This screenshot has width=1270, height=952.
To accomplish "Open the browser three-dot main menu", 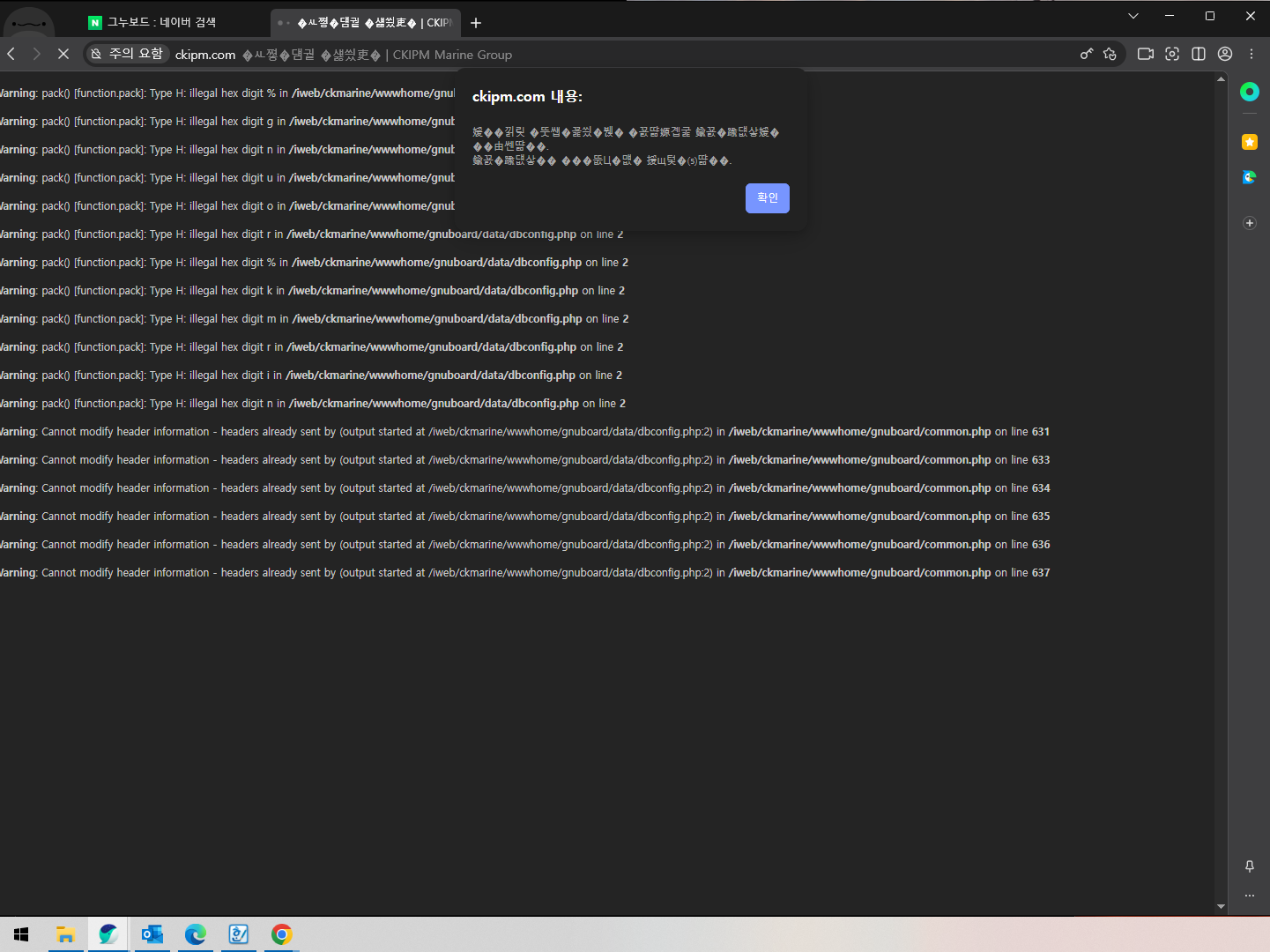I will tap(1251, 55).
